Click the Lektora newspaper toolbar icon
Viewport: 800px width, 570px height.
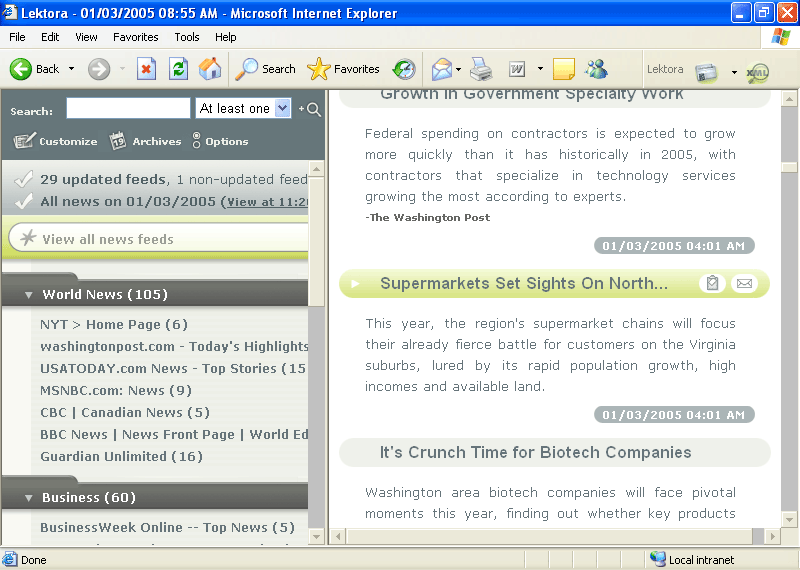tap(707, 72)
